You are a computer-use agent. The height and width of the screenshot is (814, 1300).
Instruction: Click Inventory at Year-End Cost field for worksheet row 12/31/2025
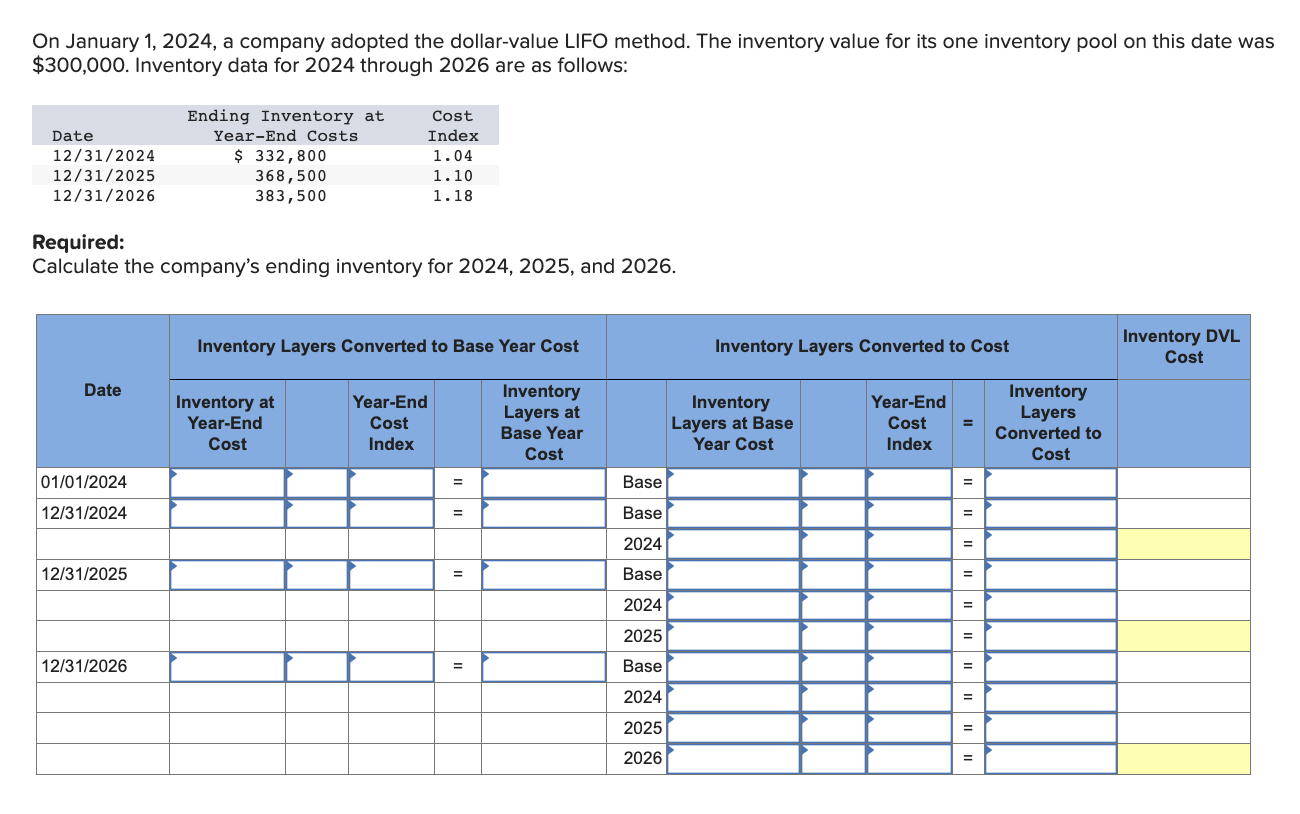pyautogui.click(x=227, y=574)
